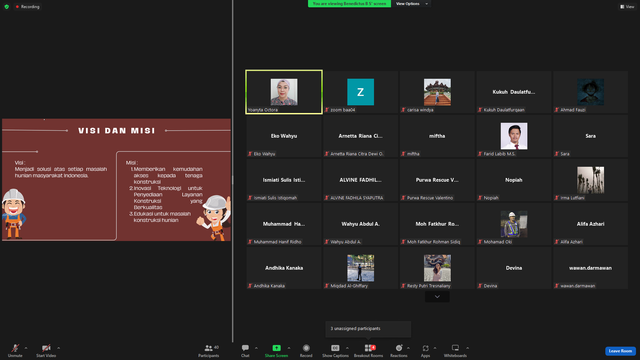Select Devina's participant tile

point(514,268)
